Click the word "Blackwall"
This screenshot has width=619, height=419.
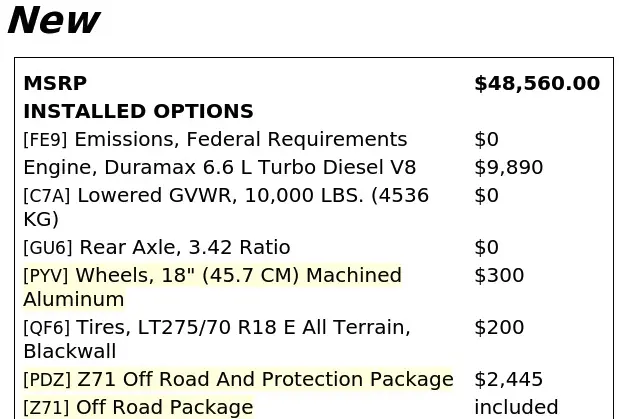coord(70,351)
